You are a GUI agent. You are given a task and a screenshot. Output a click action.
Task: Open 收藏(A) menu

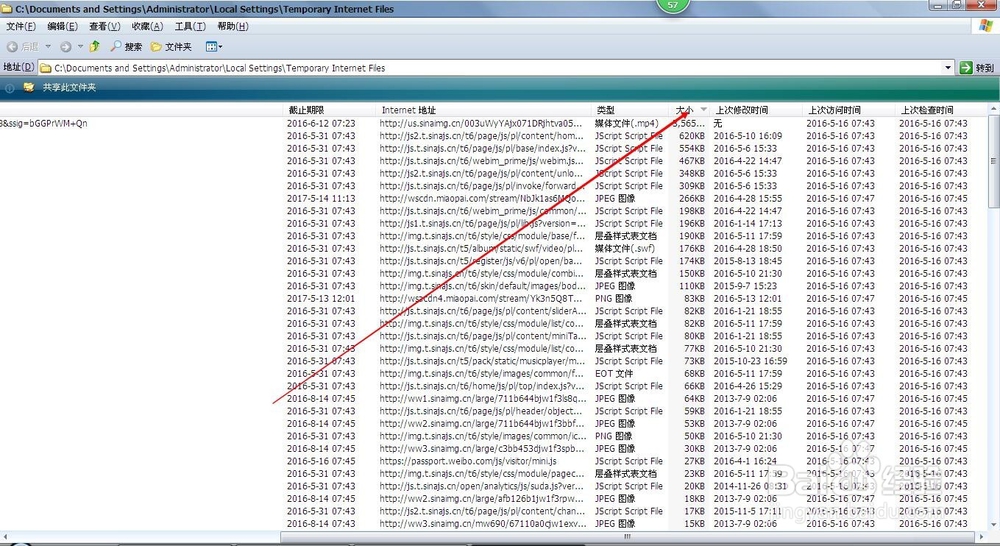(147, 26)
